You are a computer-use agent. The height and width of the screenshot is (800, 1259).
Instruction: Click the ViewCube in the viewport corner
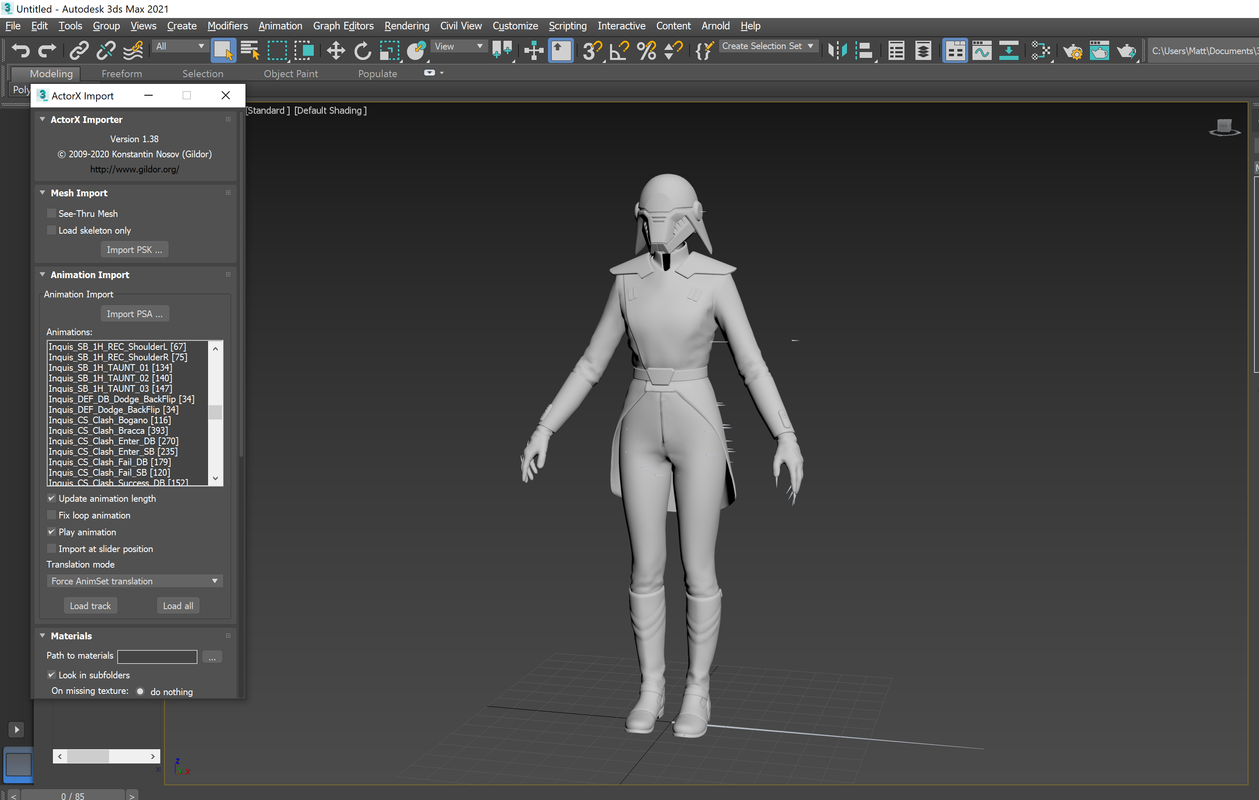[1225, 128]
